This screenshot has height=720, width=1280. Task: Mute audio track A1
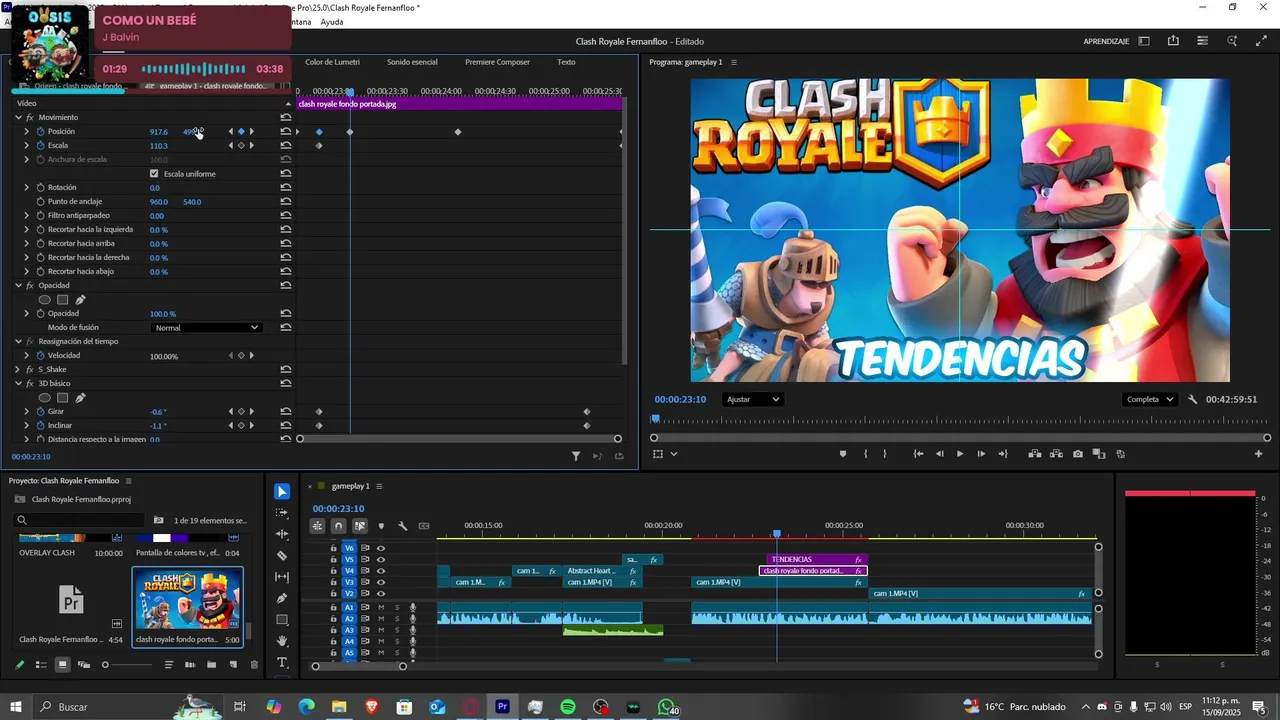pos(380,608)
